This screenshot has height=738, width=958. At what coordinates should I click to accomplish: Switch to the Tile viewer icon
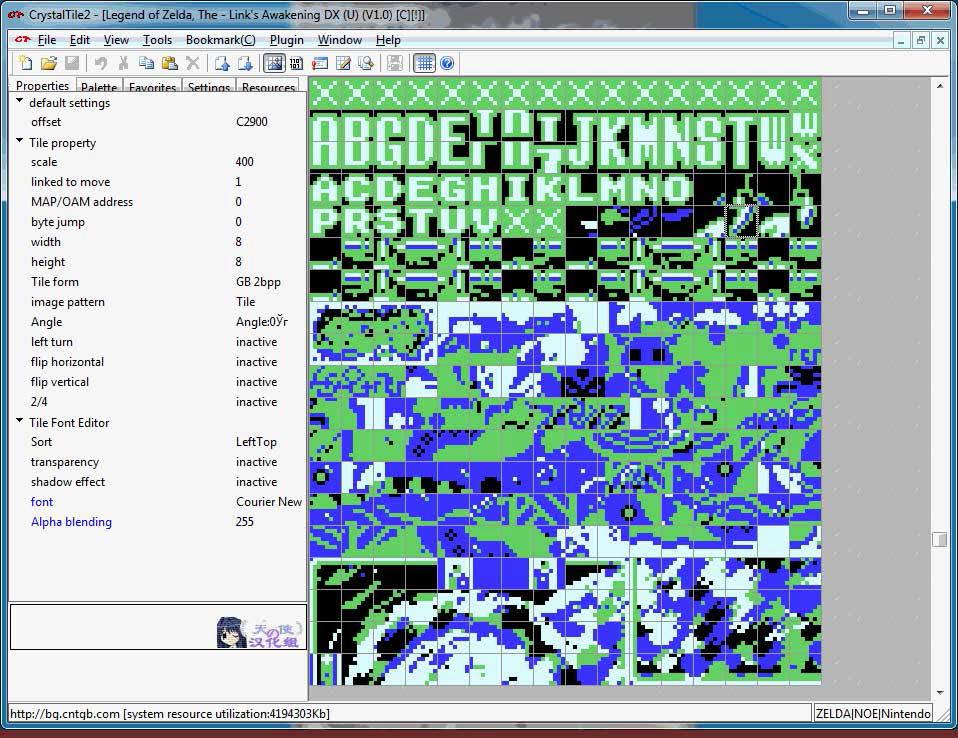point(274,63)
